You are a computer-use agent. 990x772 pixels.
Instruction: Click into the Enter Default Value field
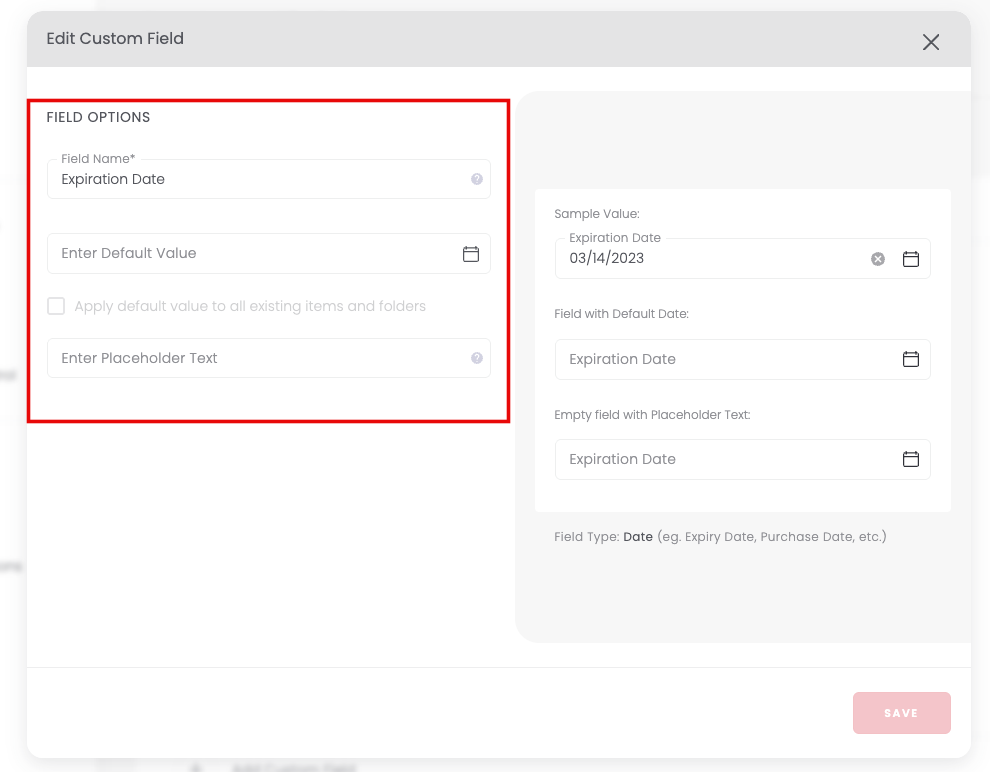[x=269, y=254]
